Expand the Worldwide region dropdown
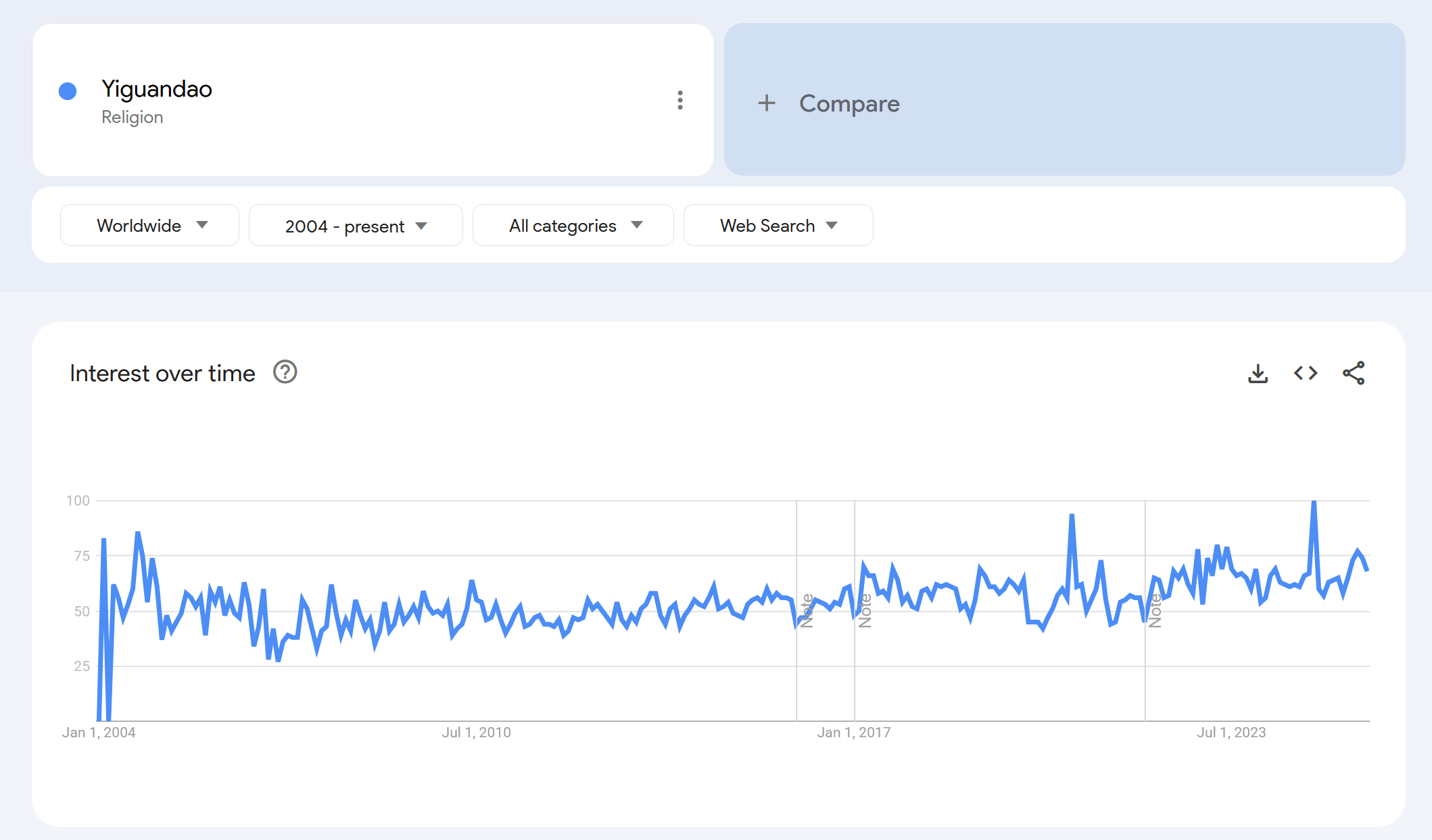The image size is (1432, 840). coord(149,226)
